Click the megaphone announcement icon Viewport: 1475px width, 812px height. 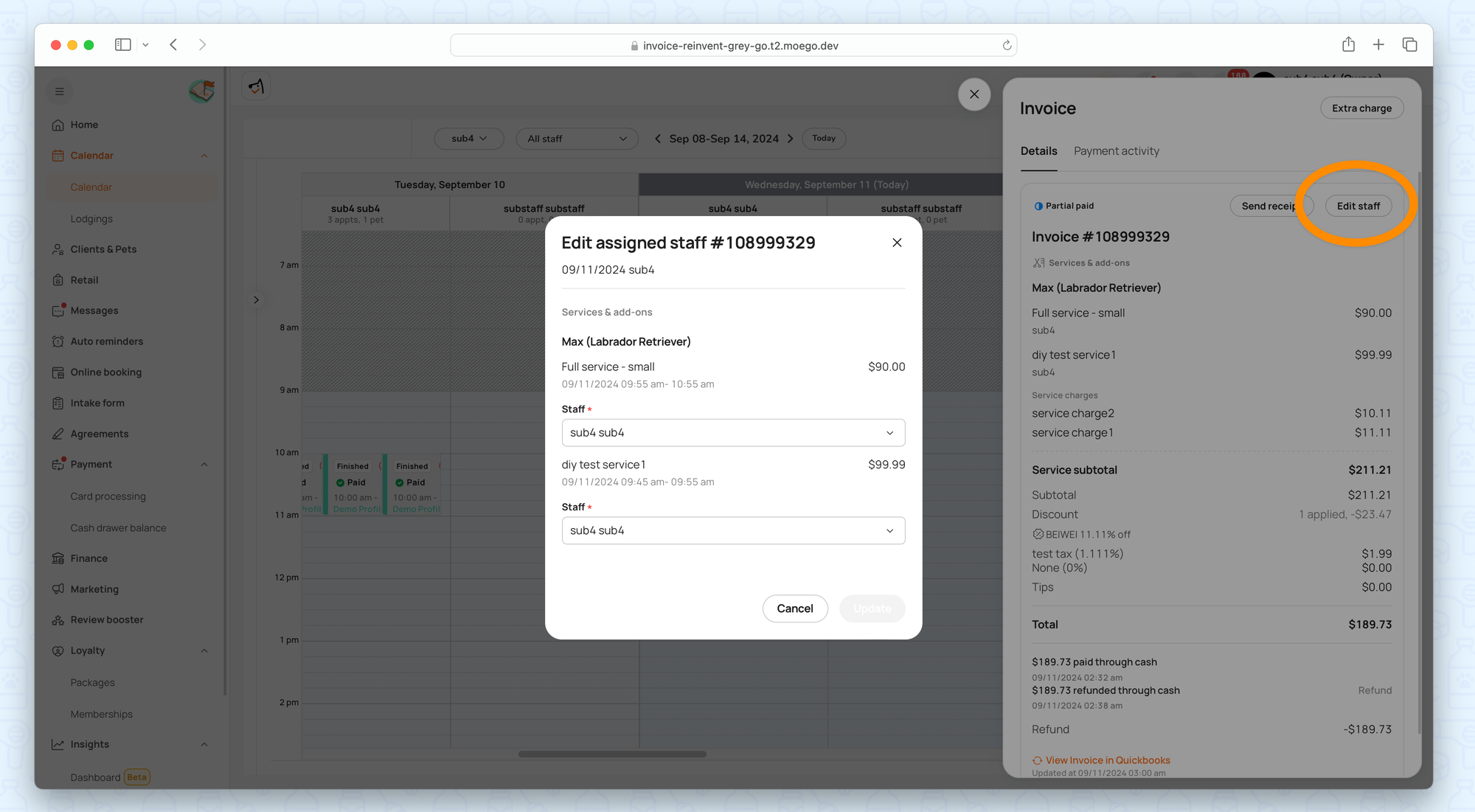(256, 87)
